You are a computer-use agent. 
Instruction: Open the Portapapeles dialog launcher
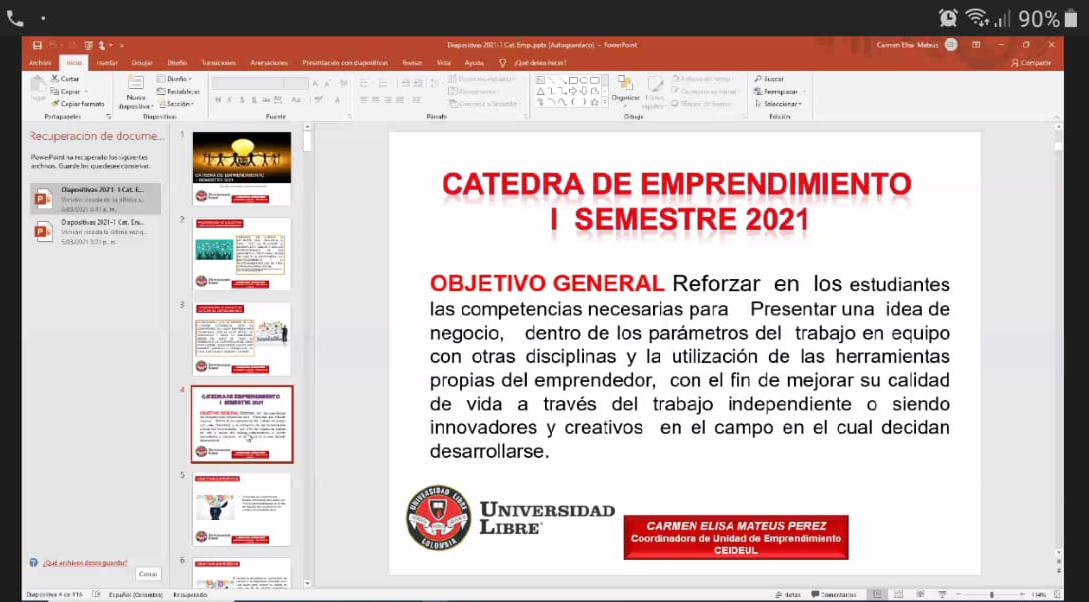click(x=108, y=117)
